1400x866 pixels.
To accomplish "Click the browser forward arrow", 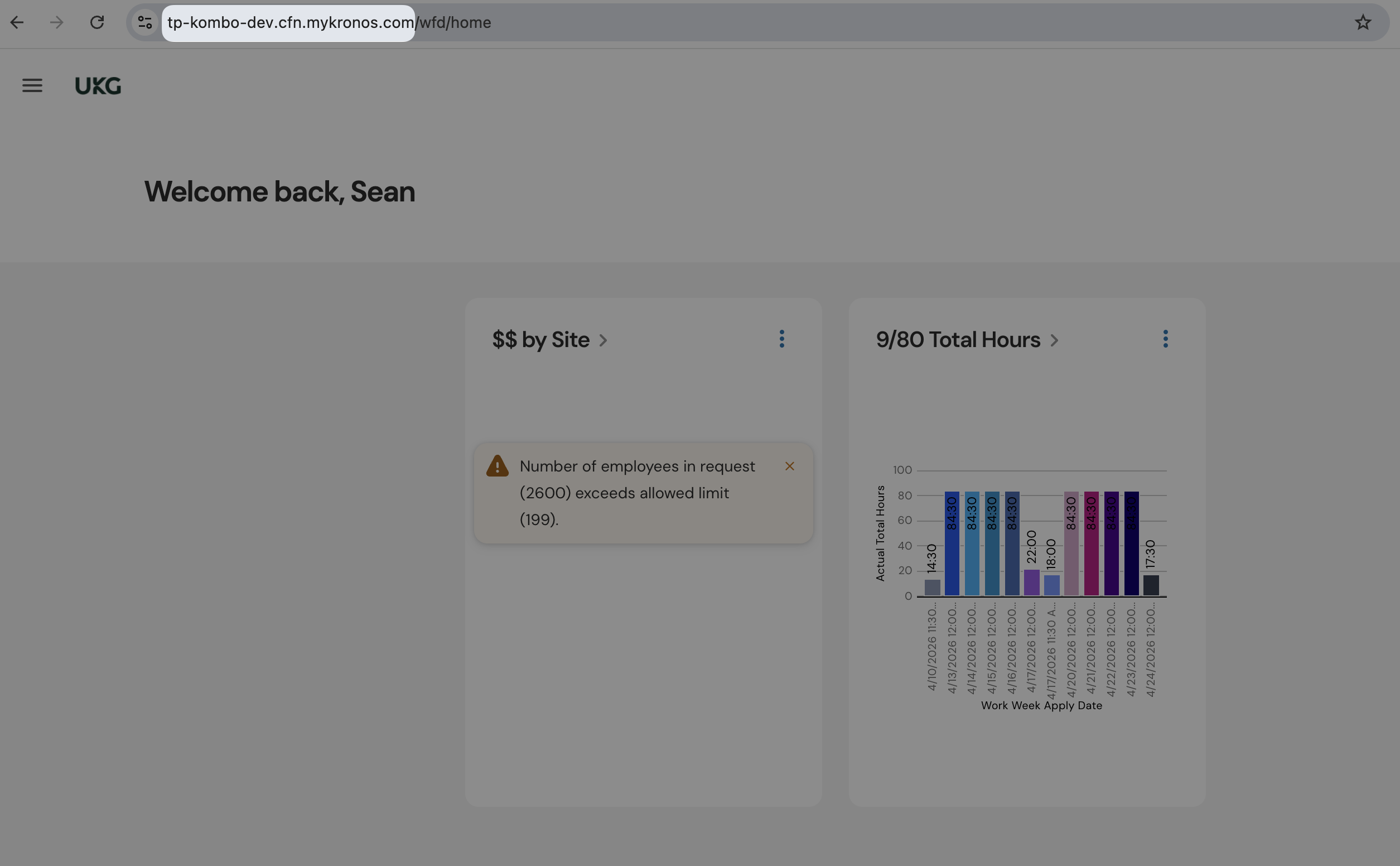I will [x=57, y=23].
